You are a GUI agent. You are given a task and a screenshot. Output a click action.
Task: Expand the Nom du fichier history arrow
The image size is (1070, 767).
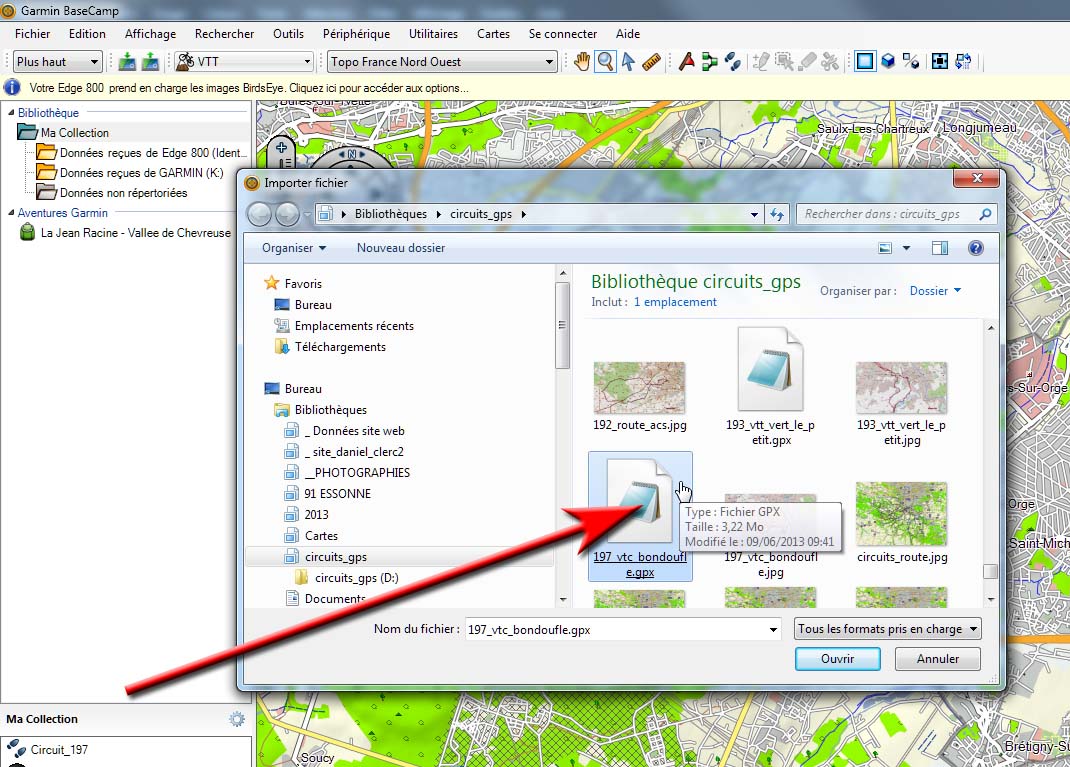(x=773, y=629)
